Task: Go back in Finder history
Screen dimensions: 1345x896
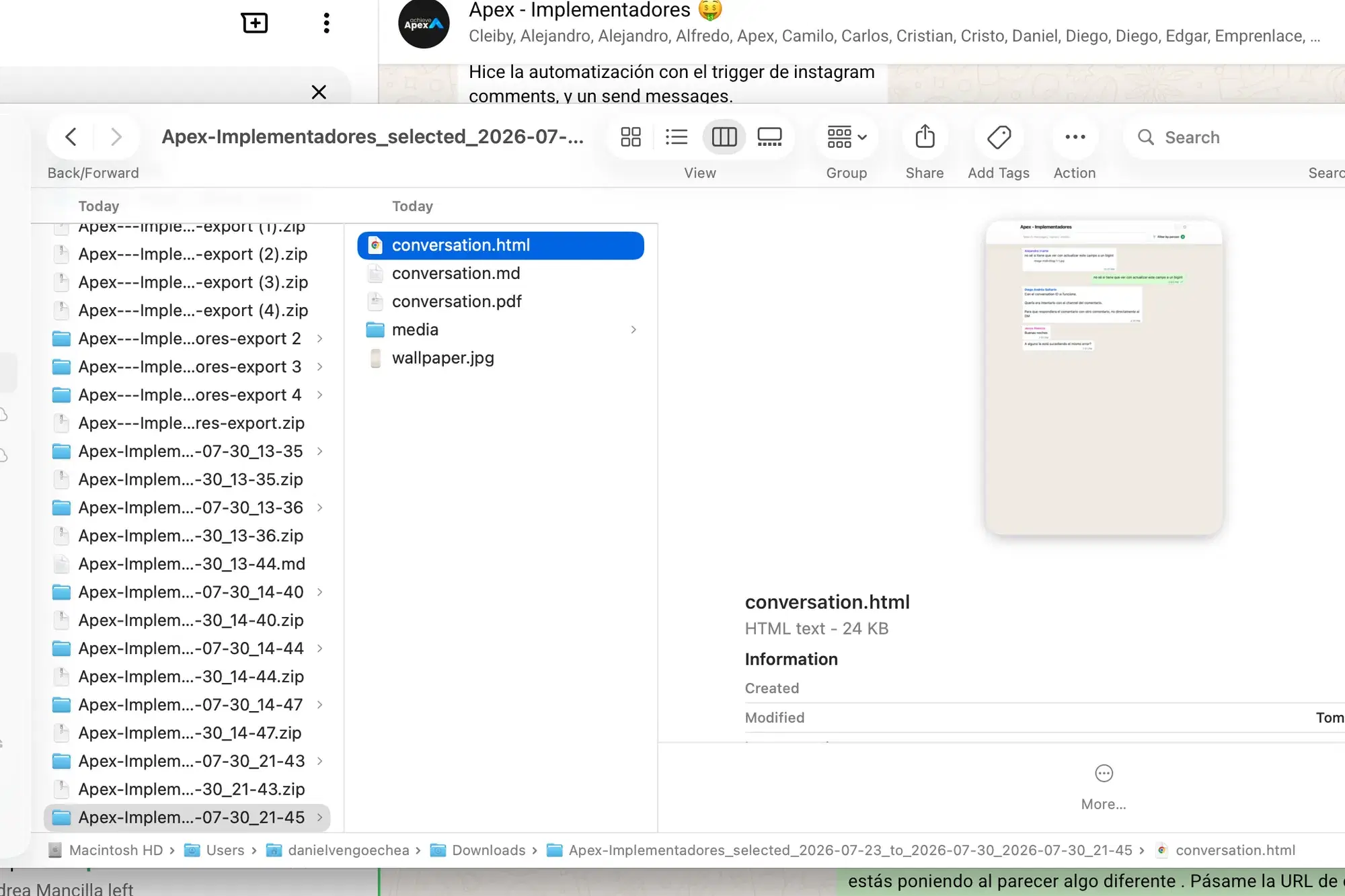Action: click(71, 137)
